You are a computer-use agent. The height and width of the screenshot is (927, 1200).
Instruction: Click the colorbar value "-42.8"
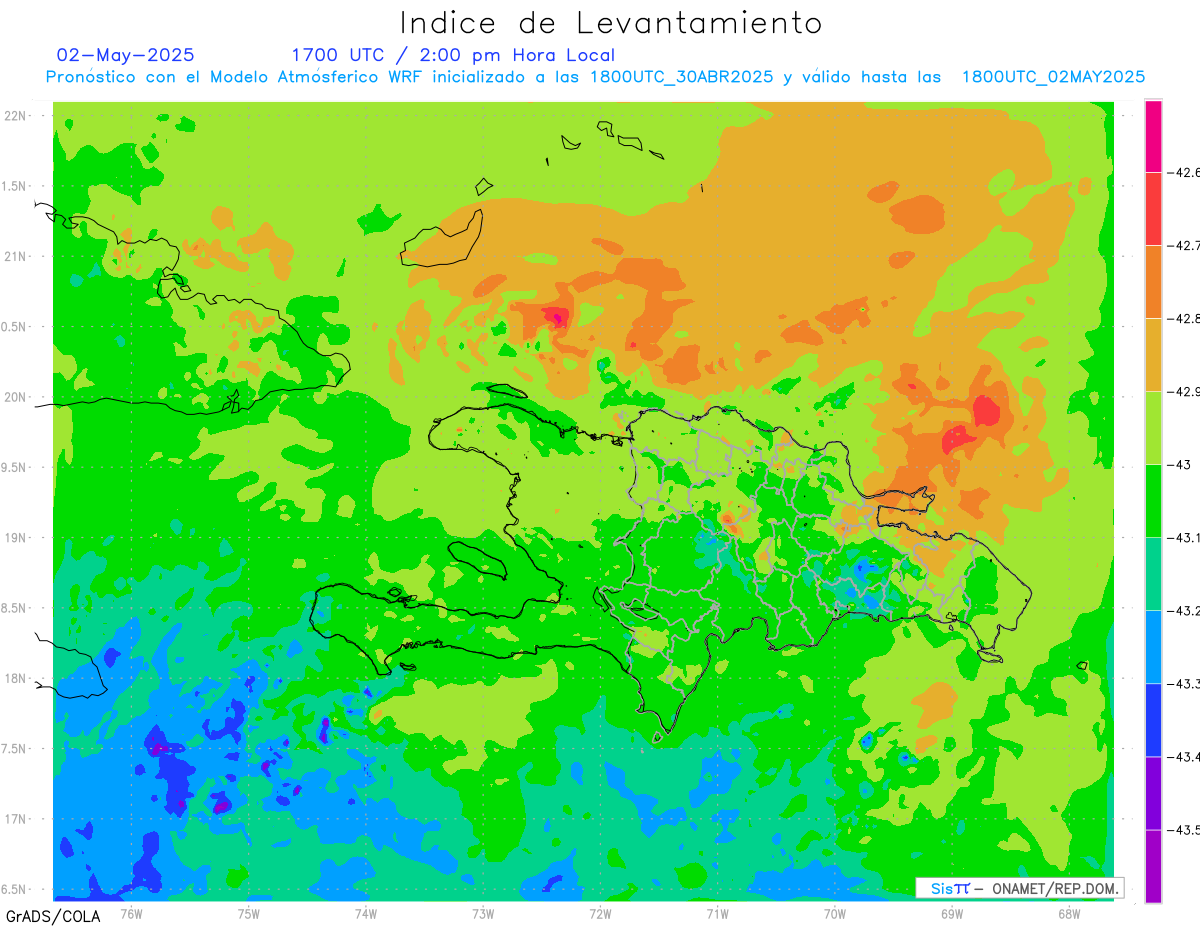pos(1183,318)
